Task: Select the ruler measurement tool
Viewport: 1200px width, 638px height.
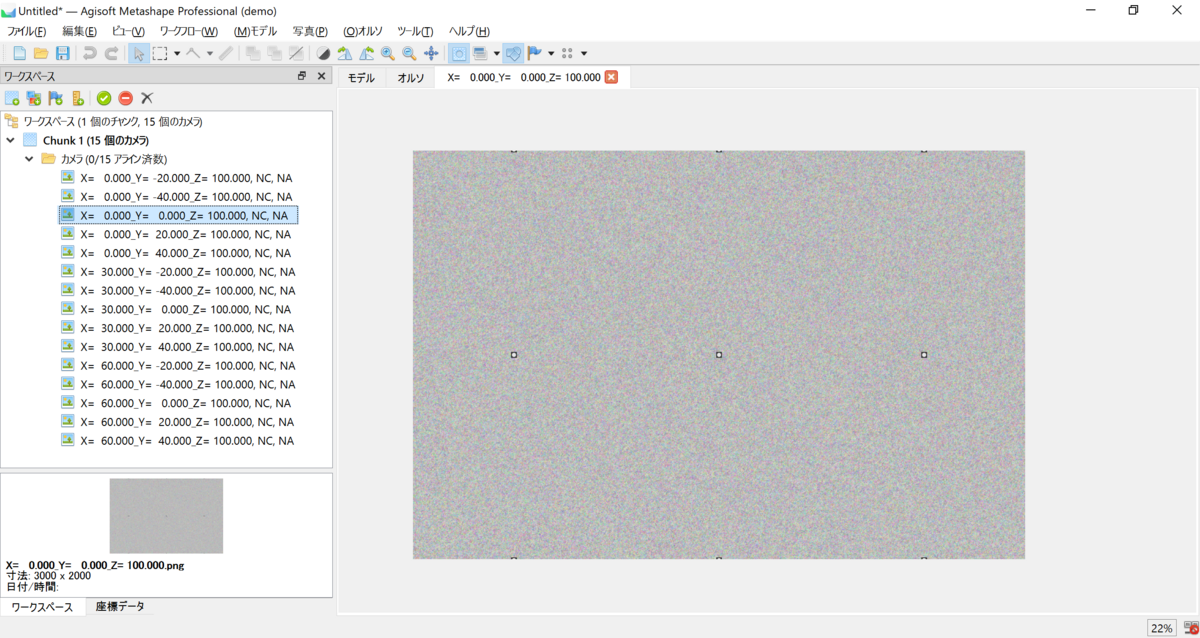Action: (226, 53)
